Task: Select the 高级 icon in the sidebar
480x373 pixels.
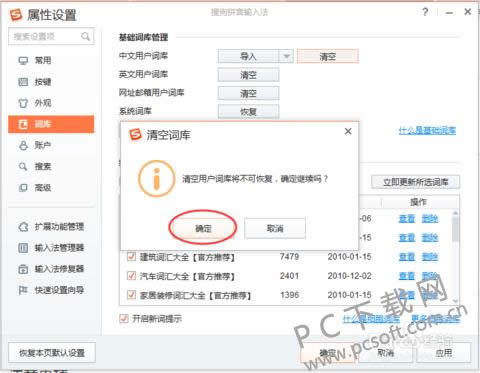Action: (x=23, y=188)
